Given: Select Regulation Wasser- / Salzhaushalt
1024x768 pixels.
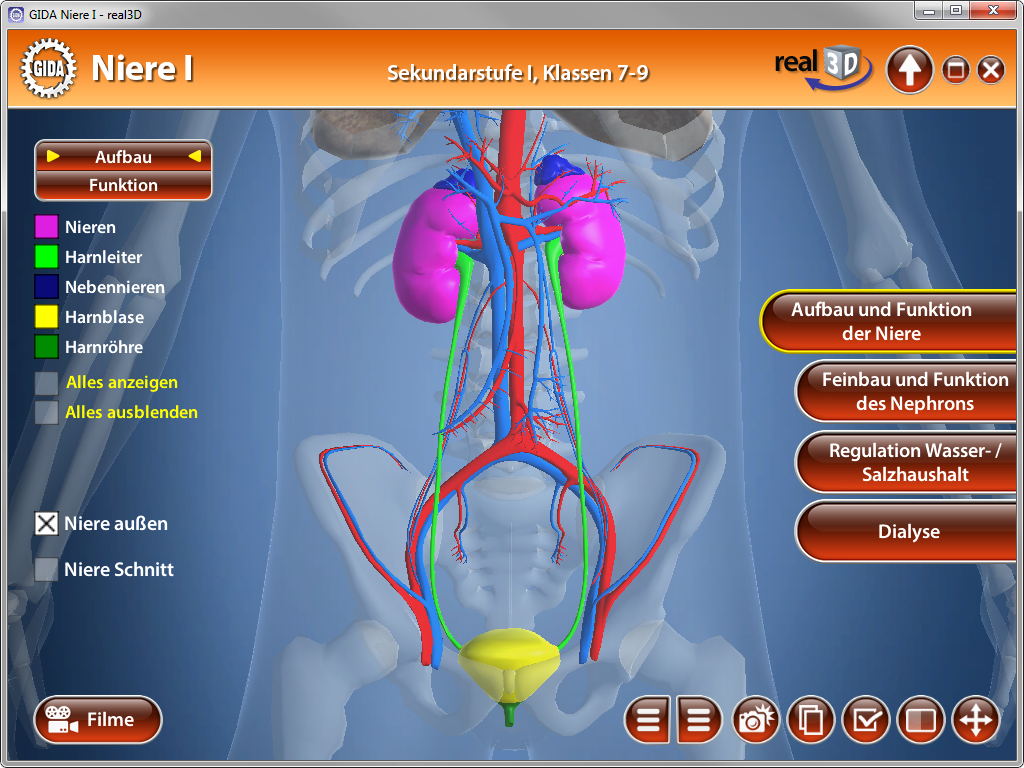Looking at the screenshot, I should pyautogui.click(x=909, y=462).
